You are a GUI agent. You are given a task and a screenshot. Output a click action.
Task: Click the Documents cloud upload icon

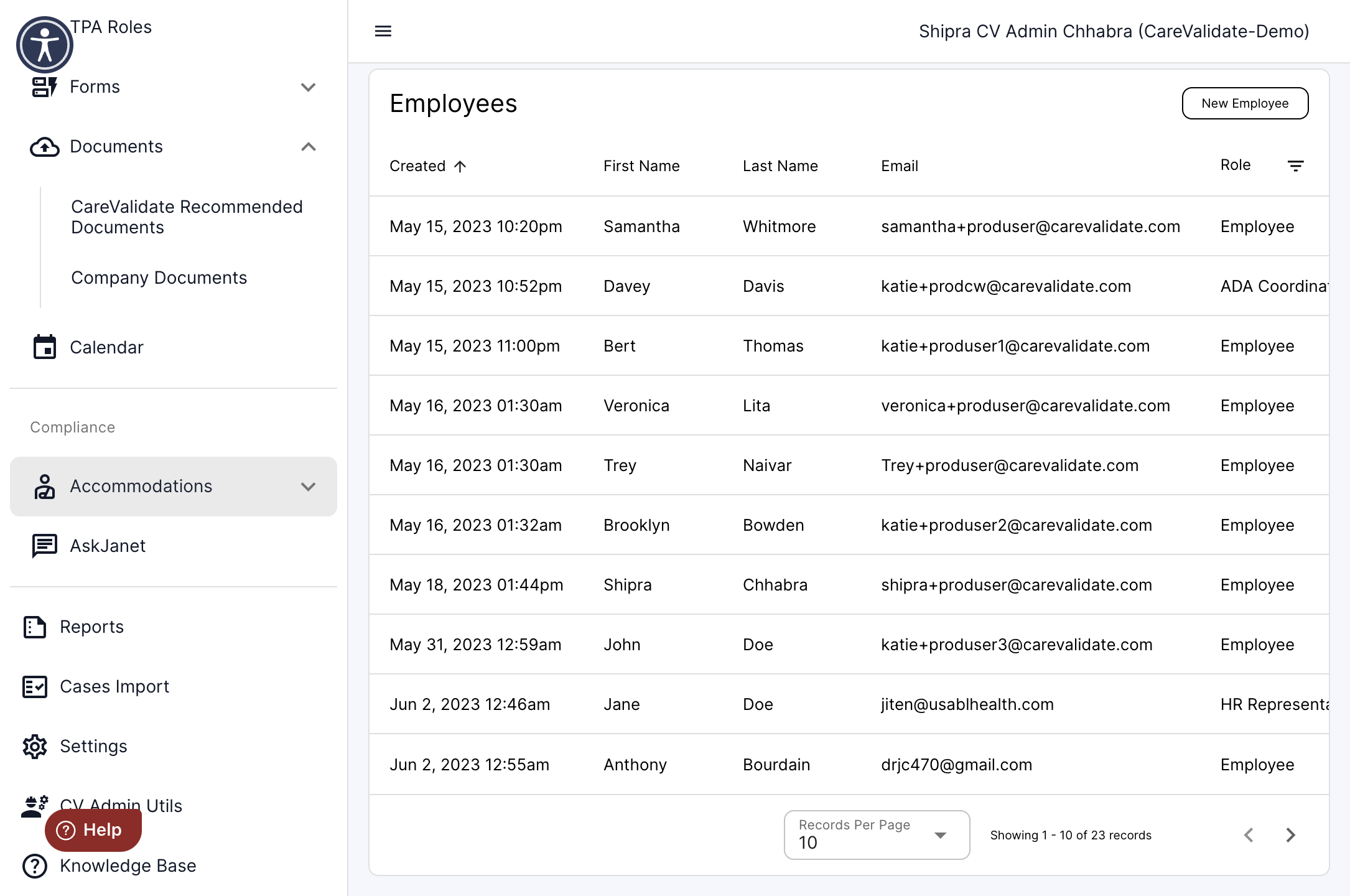pos(44,147)
